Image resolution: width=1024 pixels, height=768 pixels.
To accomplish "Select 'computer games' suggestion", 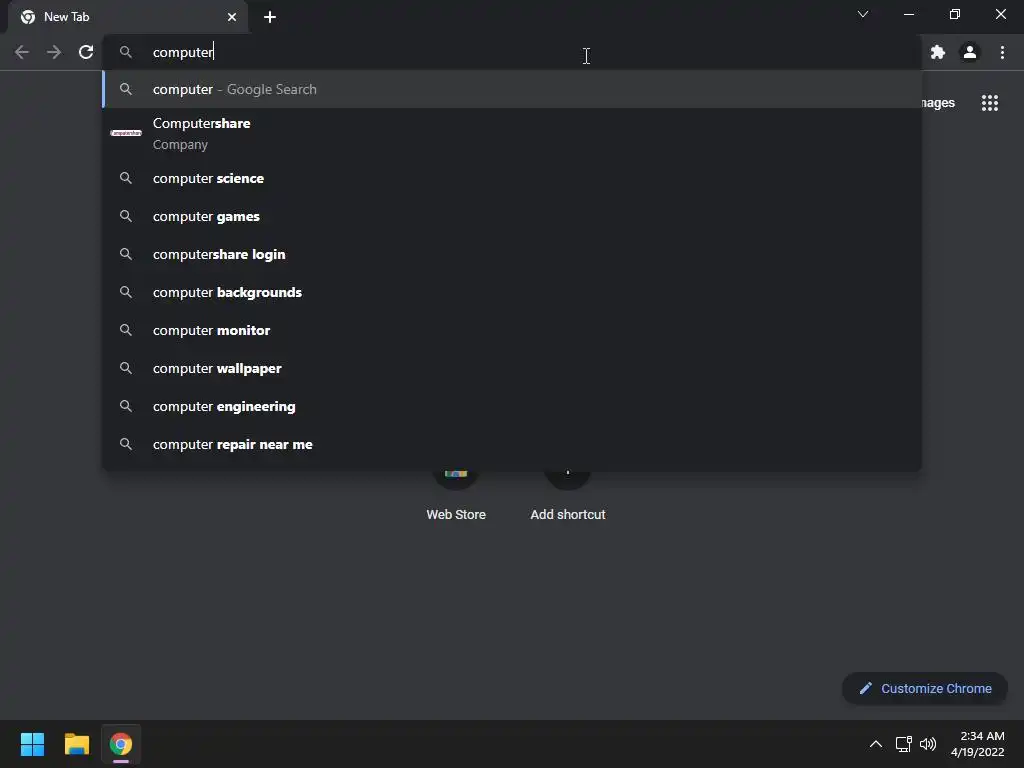I will [512, 216].
